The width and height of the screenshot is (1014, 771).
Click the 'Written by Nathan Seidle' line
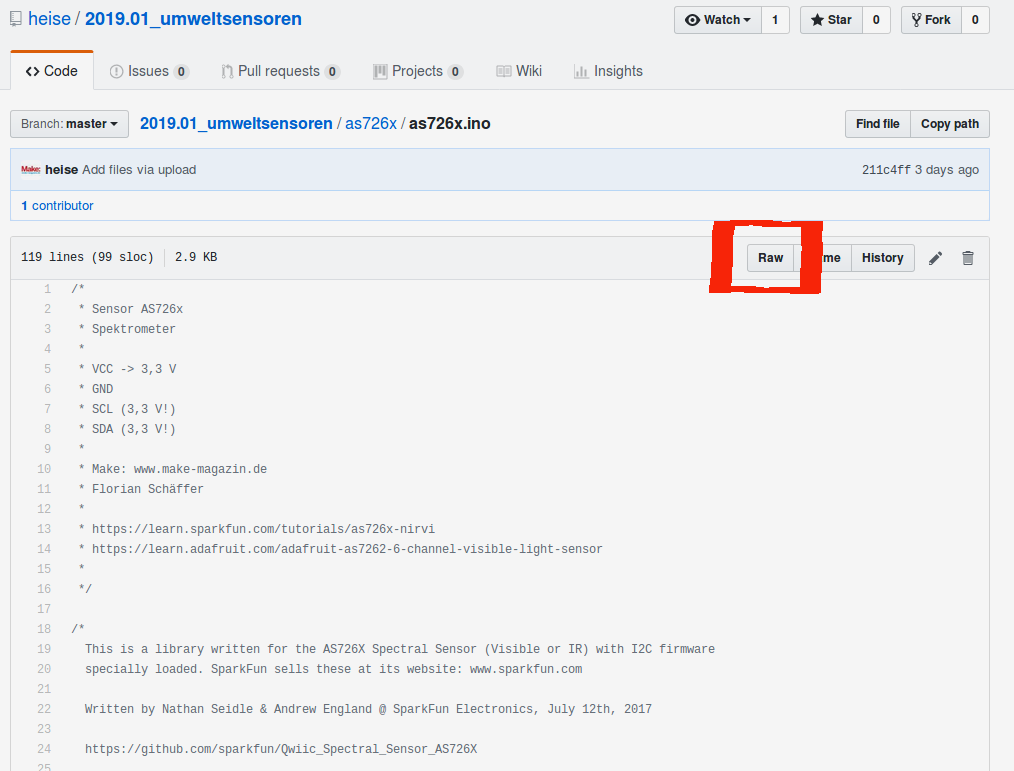click(x=368, y=709)
